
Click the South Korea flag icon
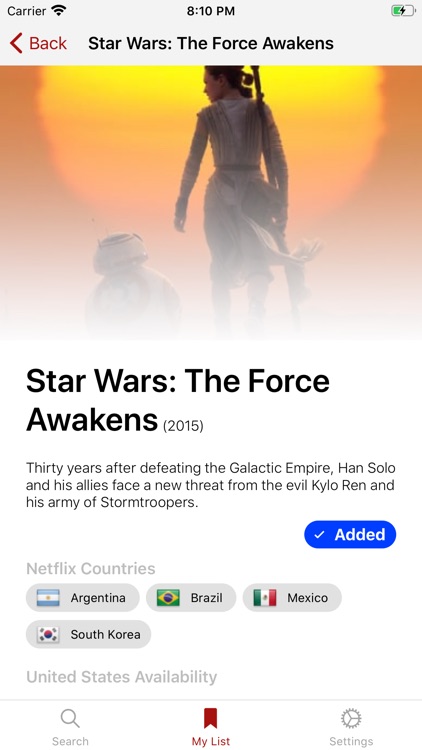coord(48,634)
